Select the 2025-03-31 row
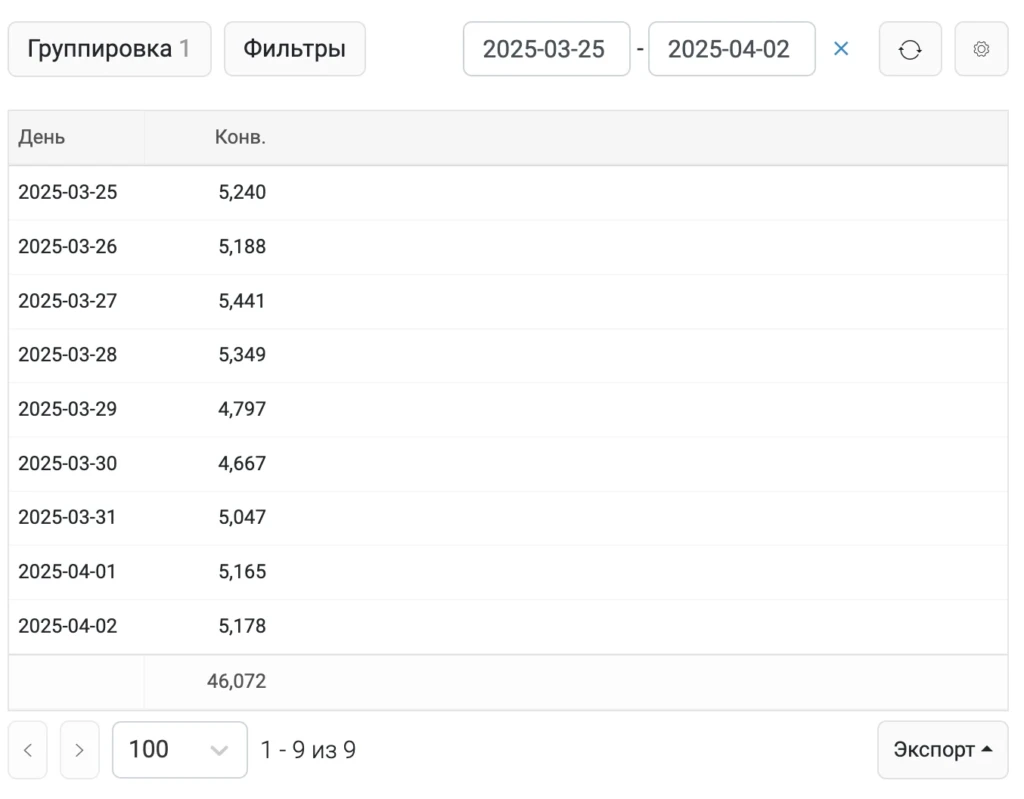 point(508,517)
